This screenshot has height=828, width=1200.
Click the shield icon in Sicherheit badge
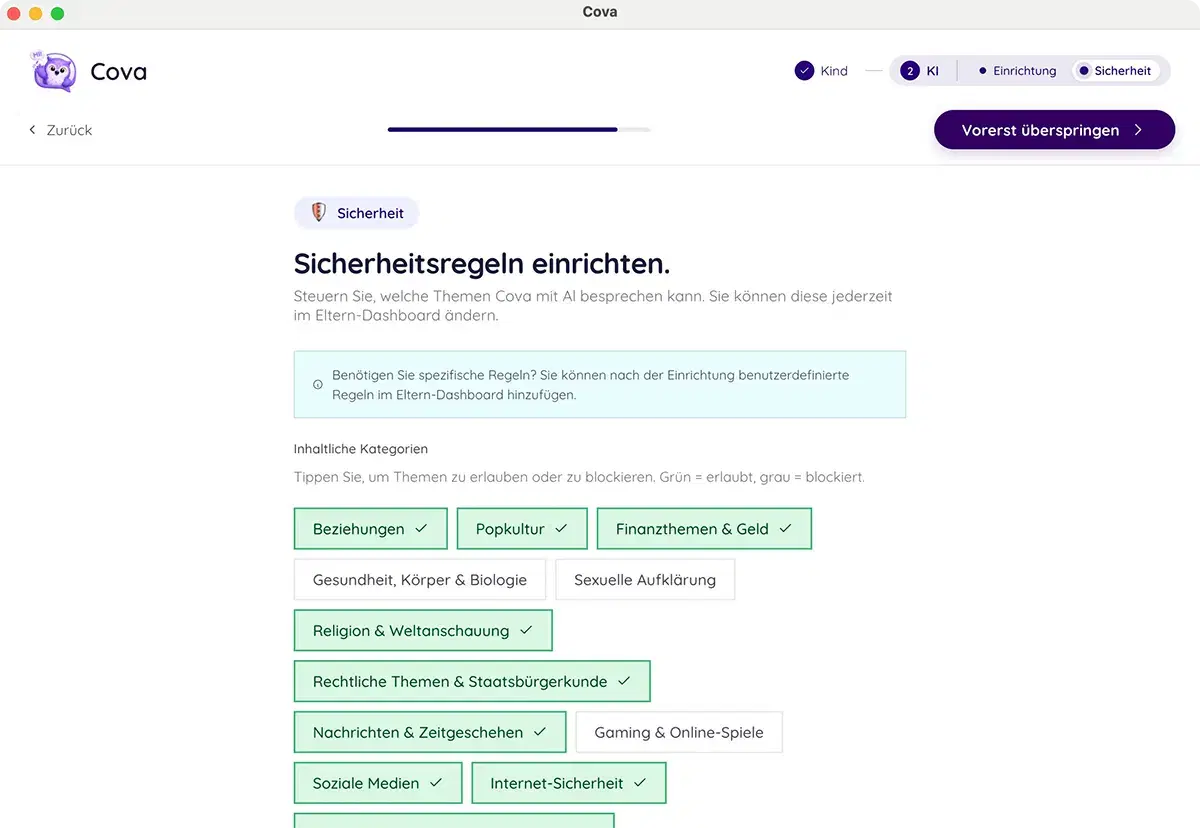click(319, 213)
